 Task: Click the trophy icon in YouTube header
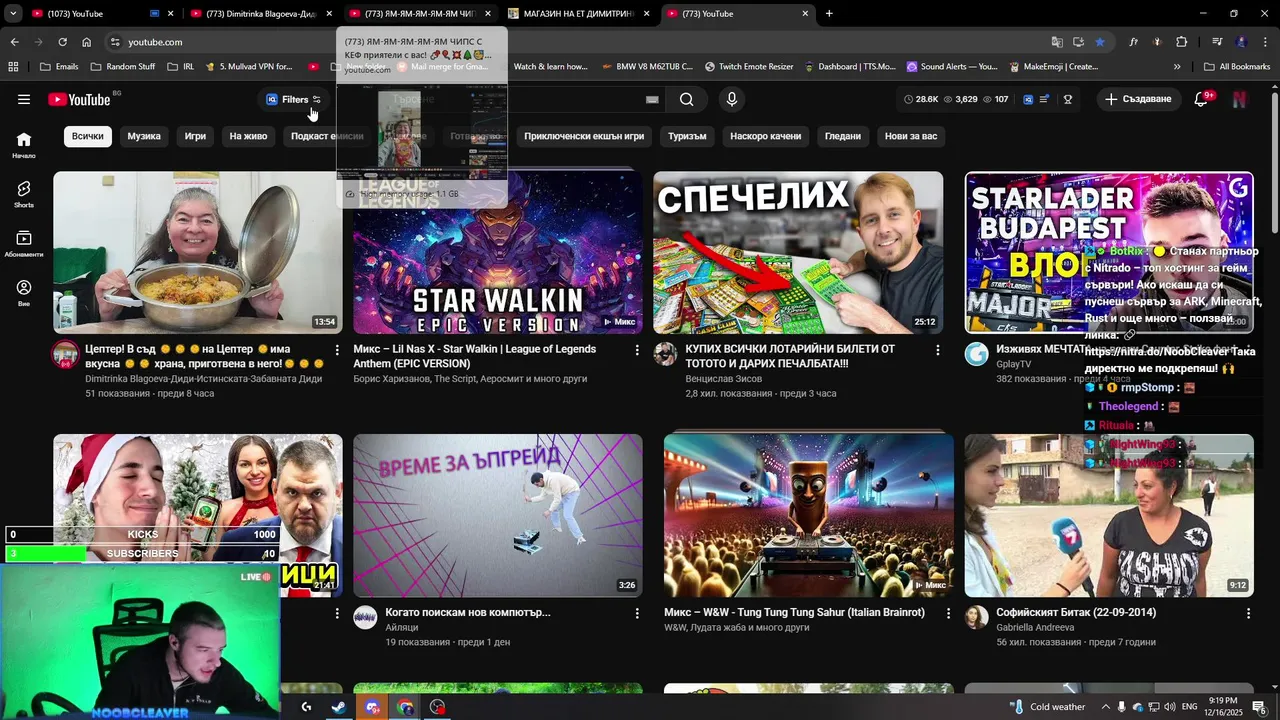(1068, 99)
